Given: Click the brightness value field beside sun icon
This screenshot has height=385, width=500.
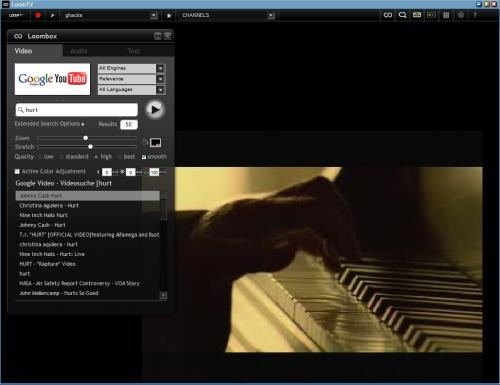Looking at the screenshot, I should pyautogui.click(x=130, y=172).
